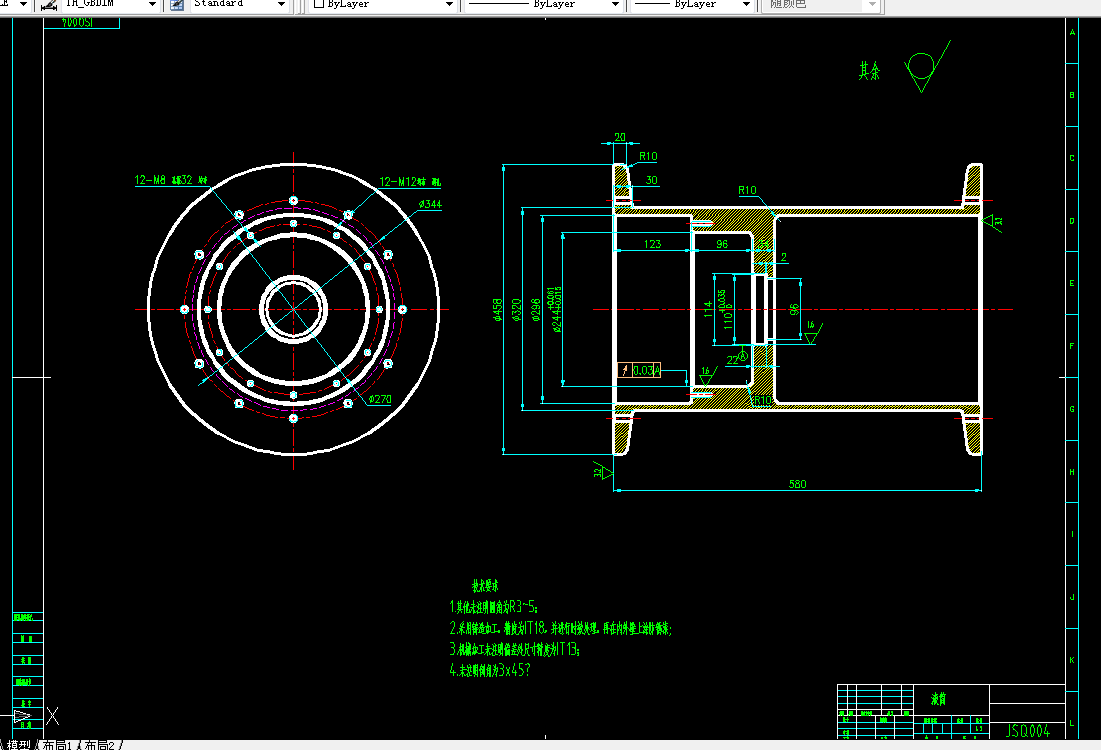Viewport: 1101px width, 750px height.
Task: Select the 其余 surface finish note
Action: [x=869, y=70]
